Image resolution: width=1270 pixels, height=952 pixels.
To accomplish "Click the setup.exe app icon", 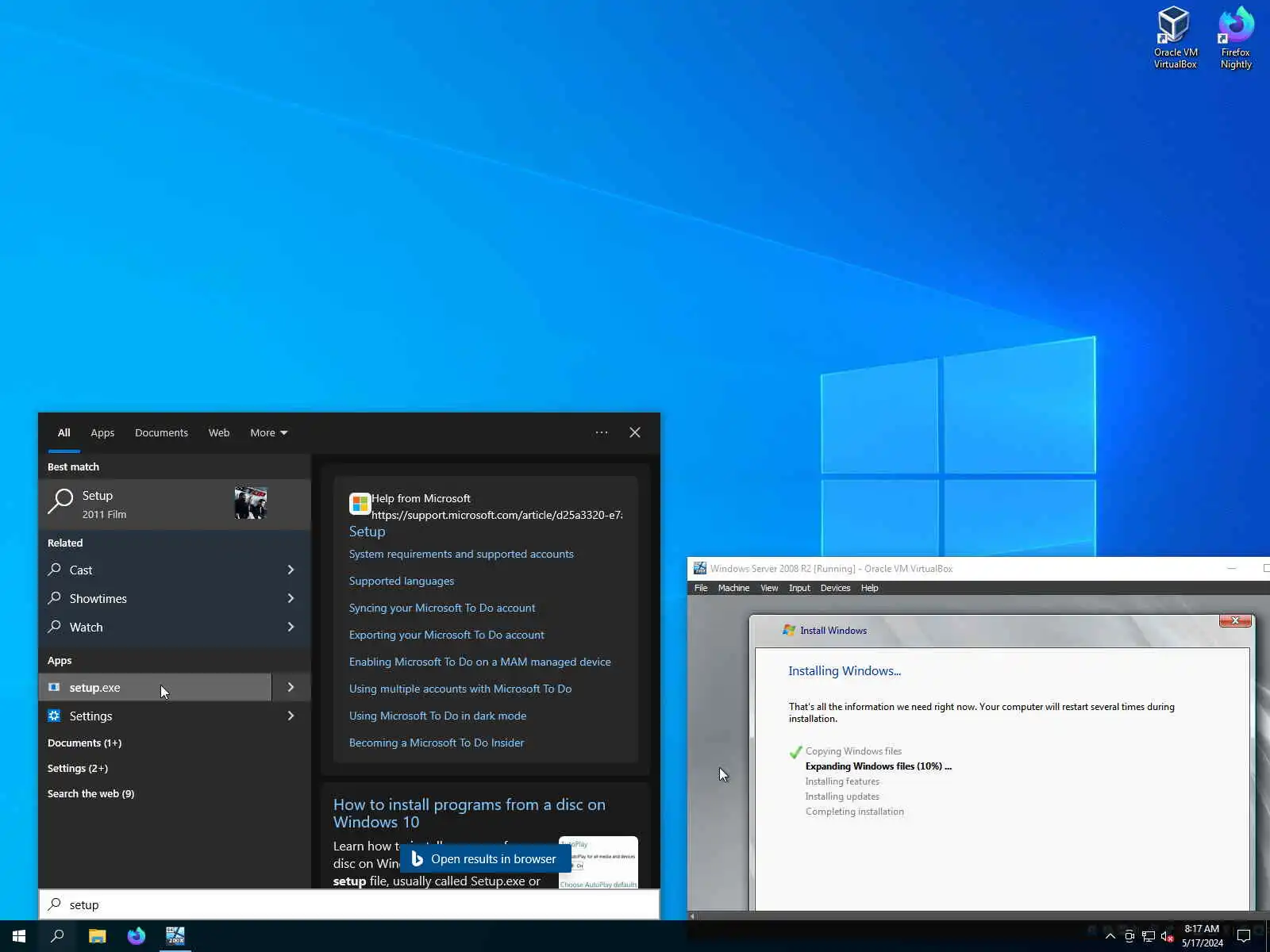I will pos(54,687).
